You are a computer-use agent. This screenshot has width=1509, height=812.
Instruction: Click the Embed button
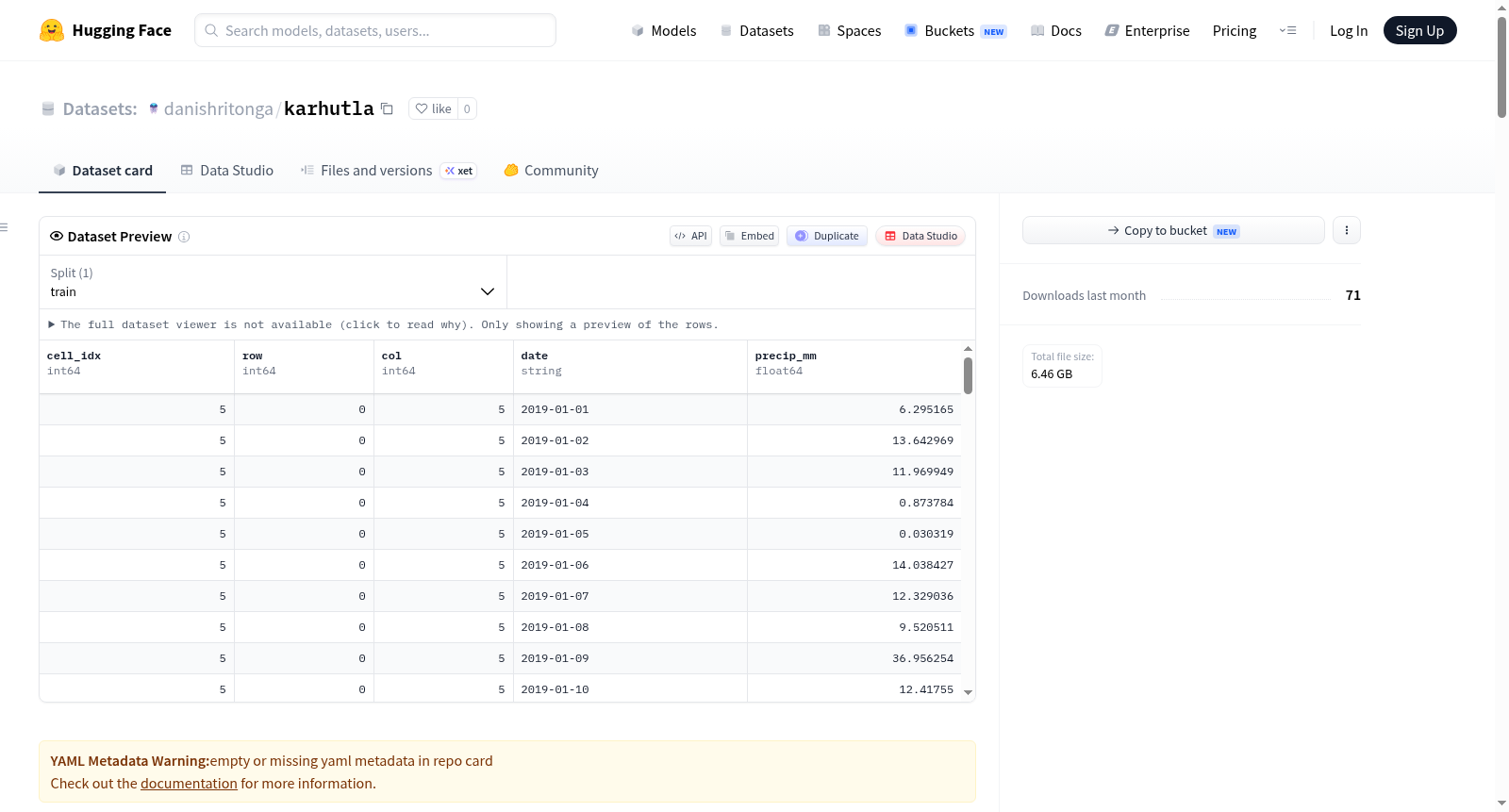tap(749, 236)
